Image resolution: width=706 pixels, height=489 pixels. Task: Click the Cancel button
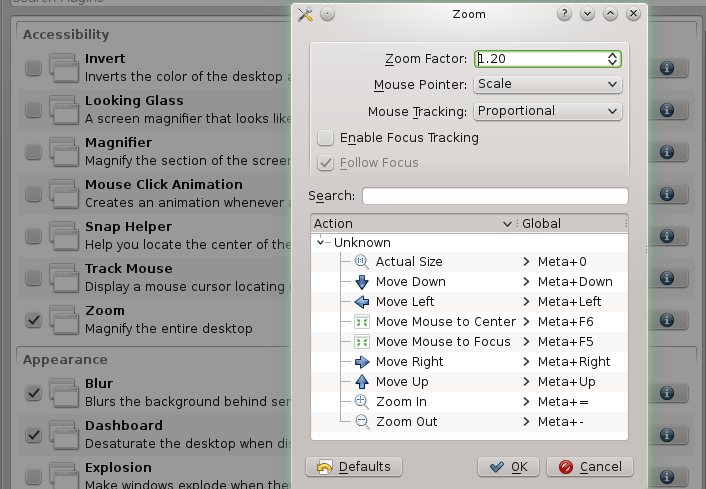[x=590, y=467]
